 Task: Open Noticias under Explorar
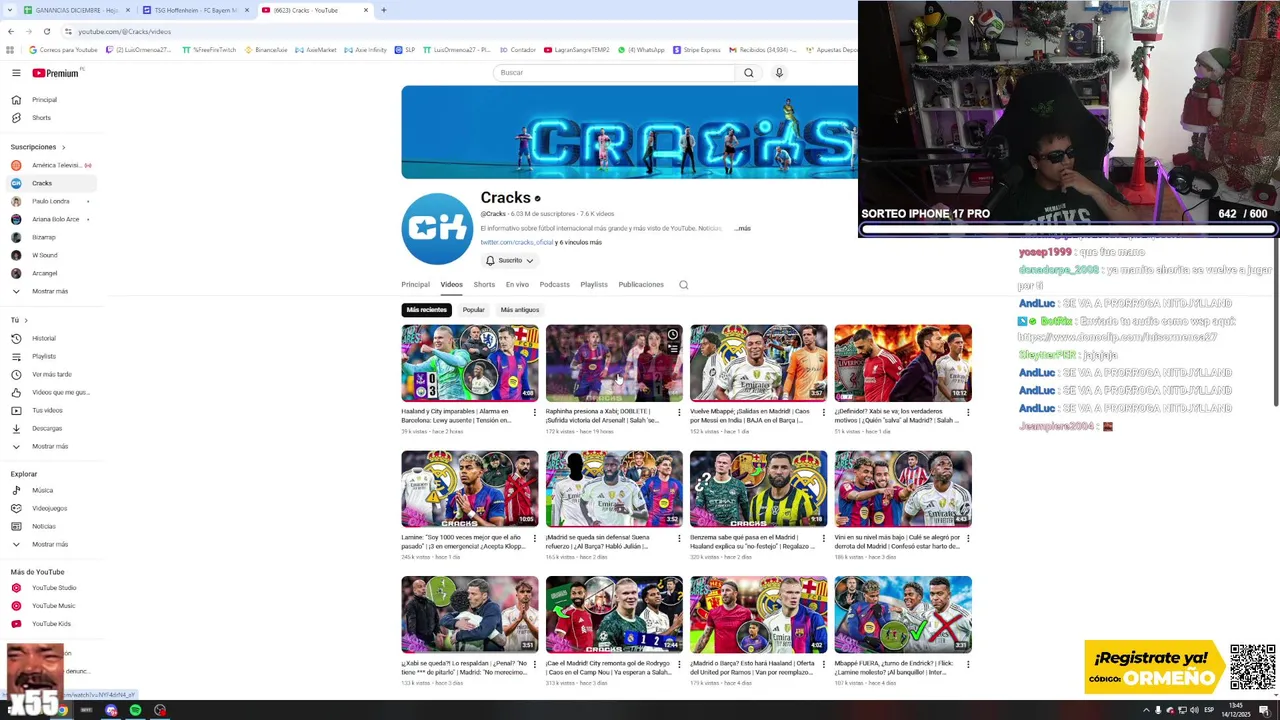43,526
